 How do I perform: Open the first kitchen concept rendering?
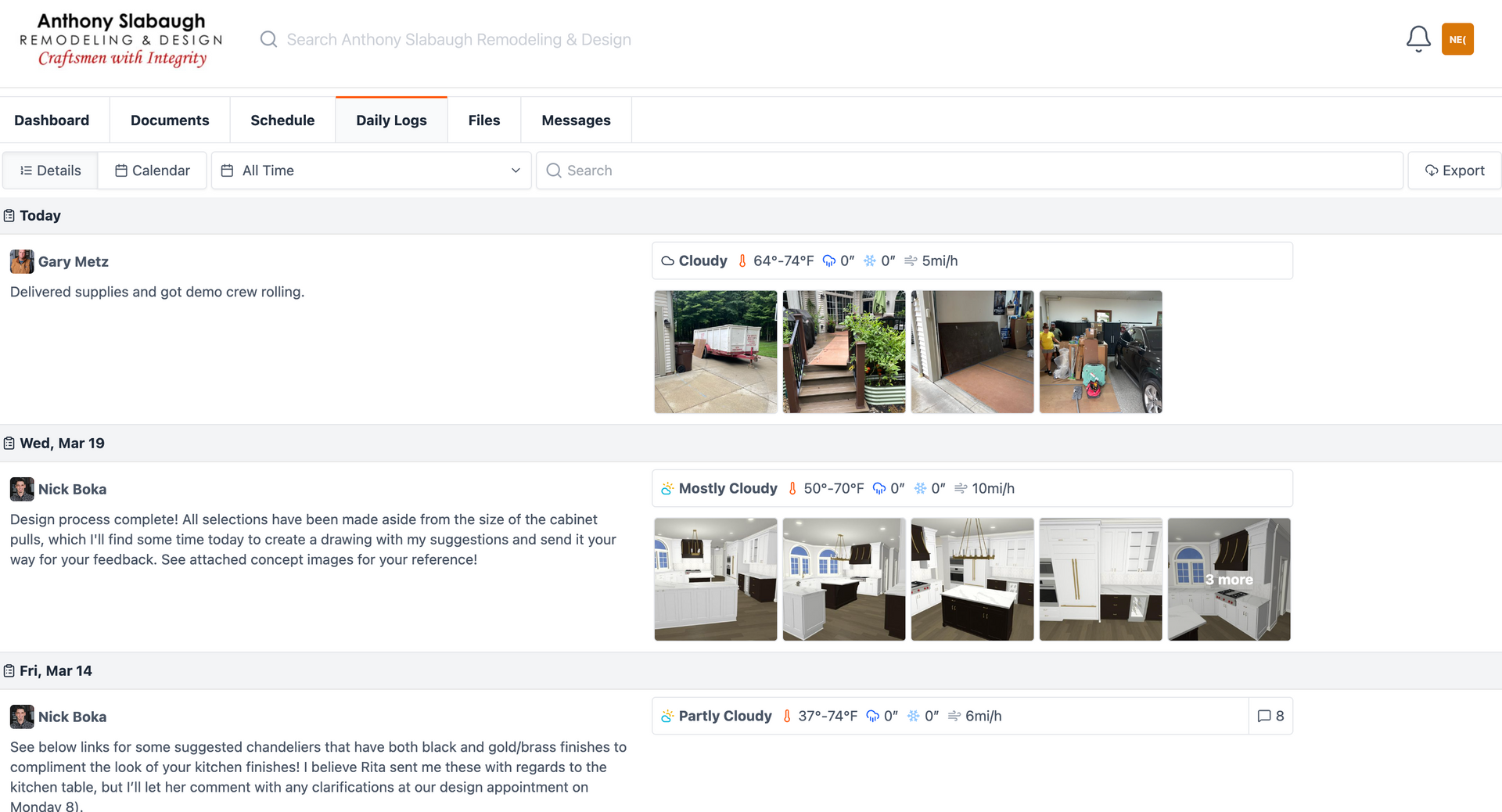click(716, 580)
